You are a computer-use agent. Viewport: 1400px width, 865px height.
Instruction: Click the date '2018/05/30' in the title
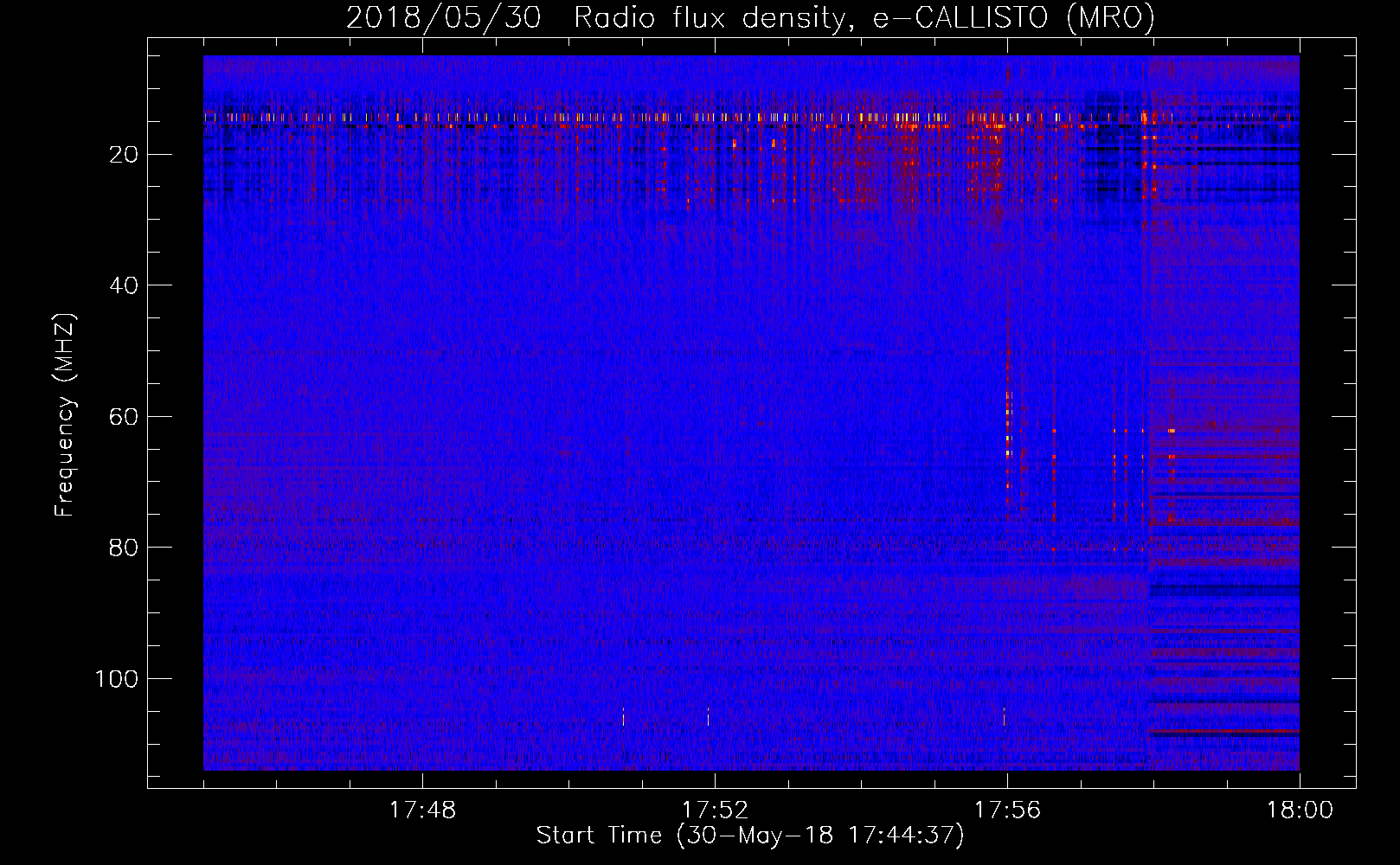point(444,18)
